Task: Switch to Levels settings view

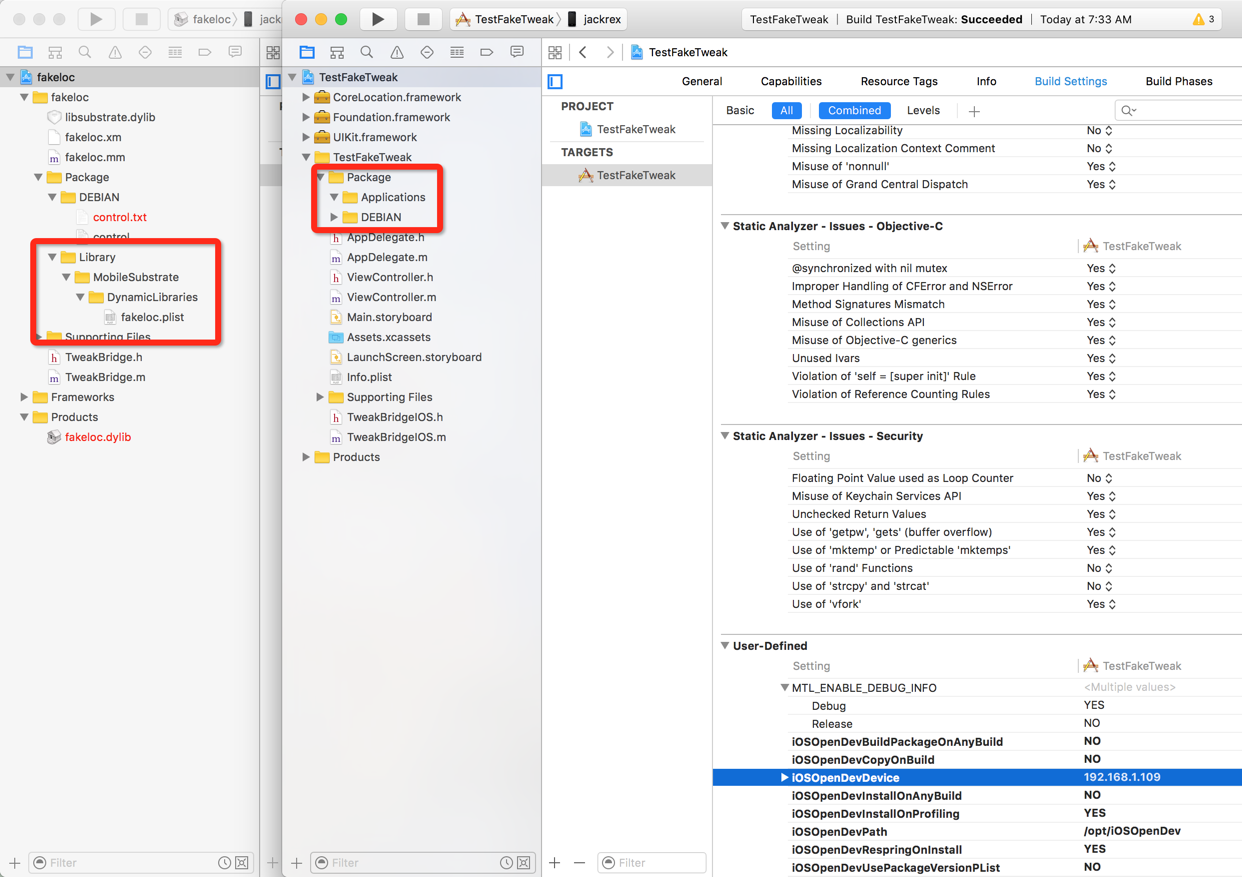Action: 923,111
